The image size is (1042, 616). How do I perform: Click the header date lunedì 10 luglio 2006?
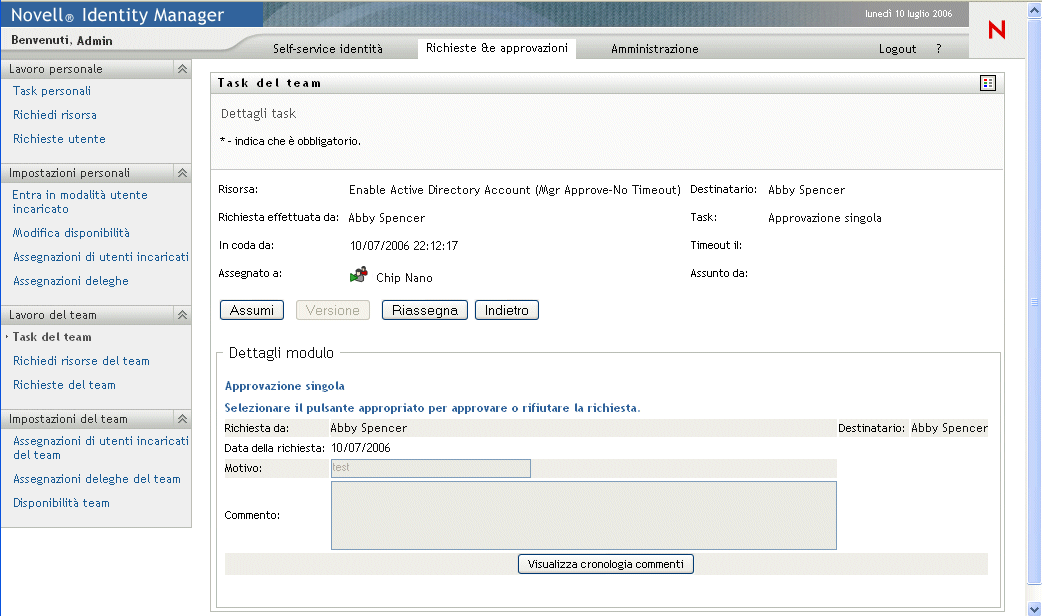(x=908, y=13)
